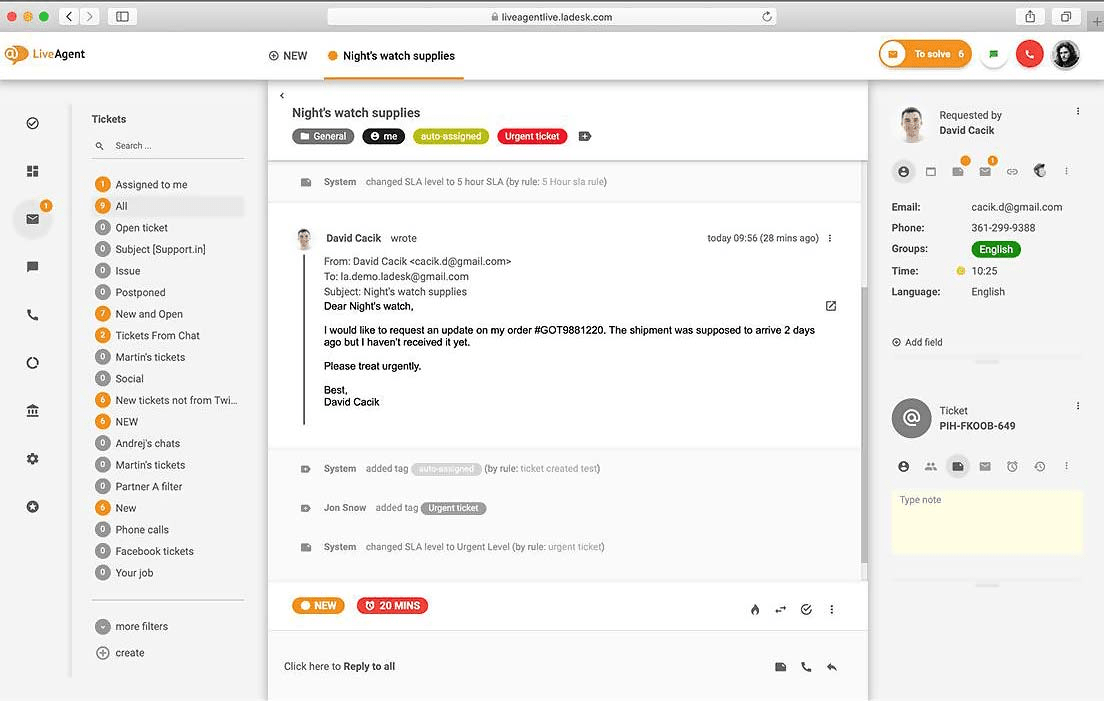The image size is (1104, 701).
Task: Select the Chats icon in left sidebar
Action: pyautogui.click(x=32, y=265)
